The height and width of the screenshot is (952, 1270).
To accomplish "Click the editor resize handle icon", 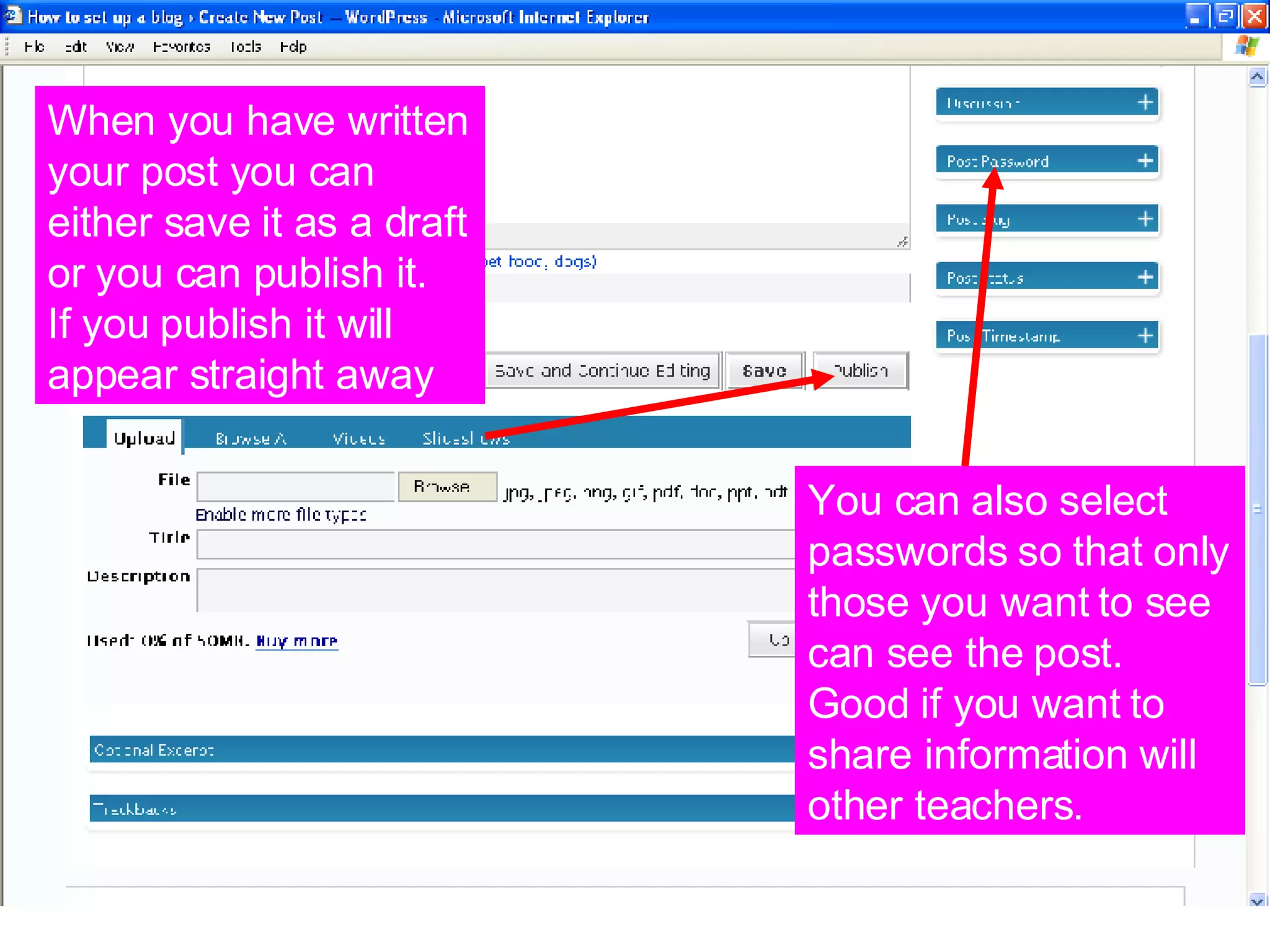I will click(902, 242).
